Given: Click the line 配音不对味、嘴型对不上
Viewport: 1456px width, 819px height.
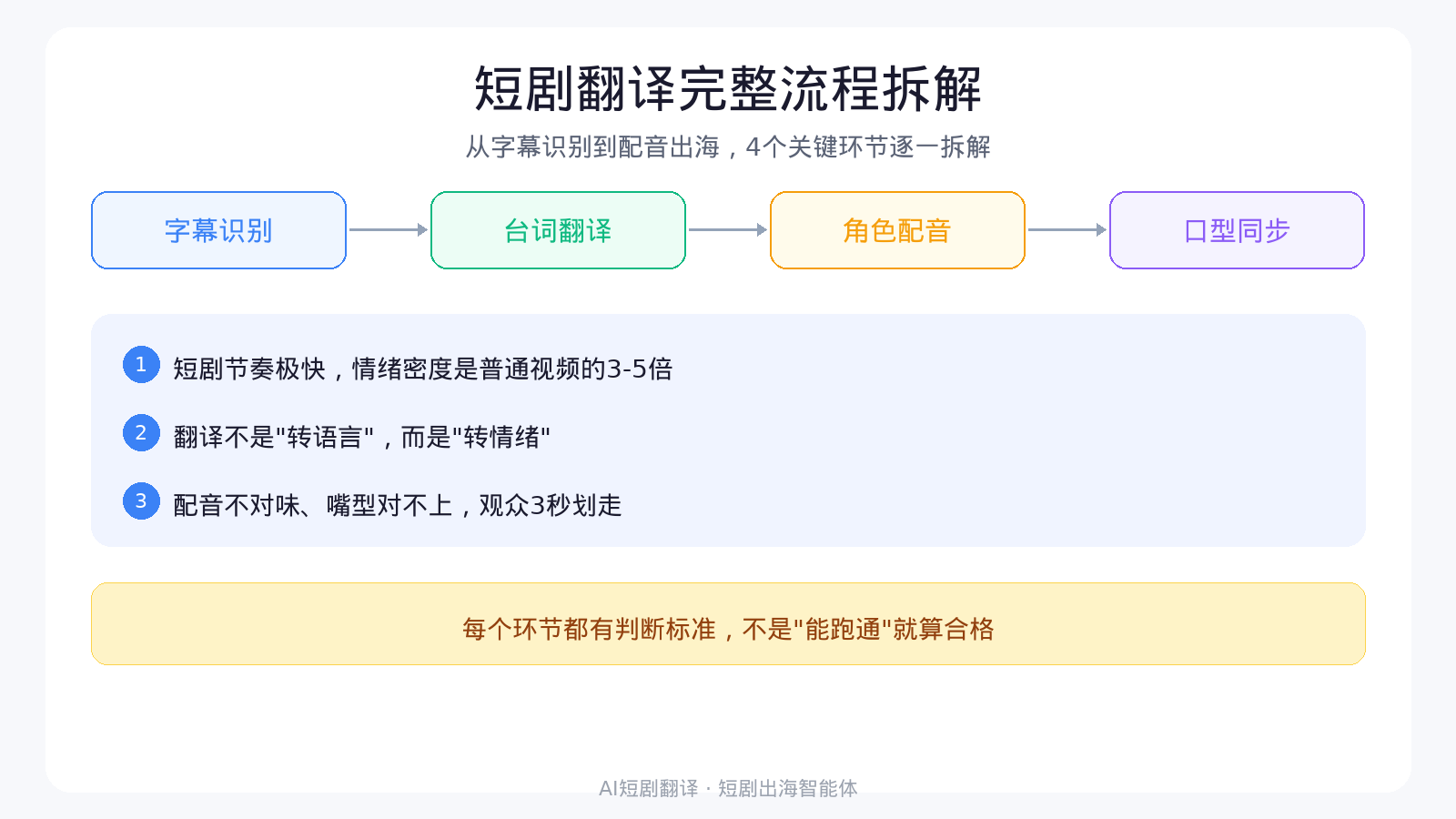Looking at the screenshot, I should coord(312,505).
